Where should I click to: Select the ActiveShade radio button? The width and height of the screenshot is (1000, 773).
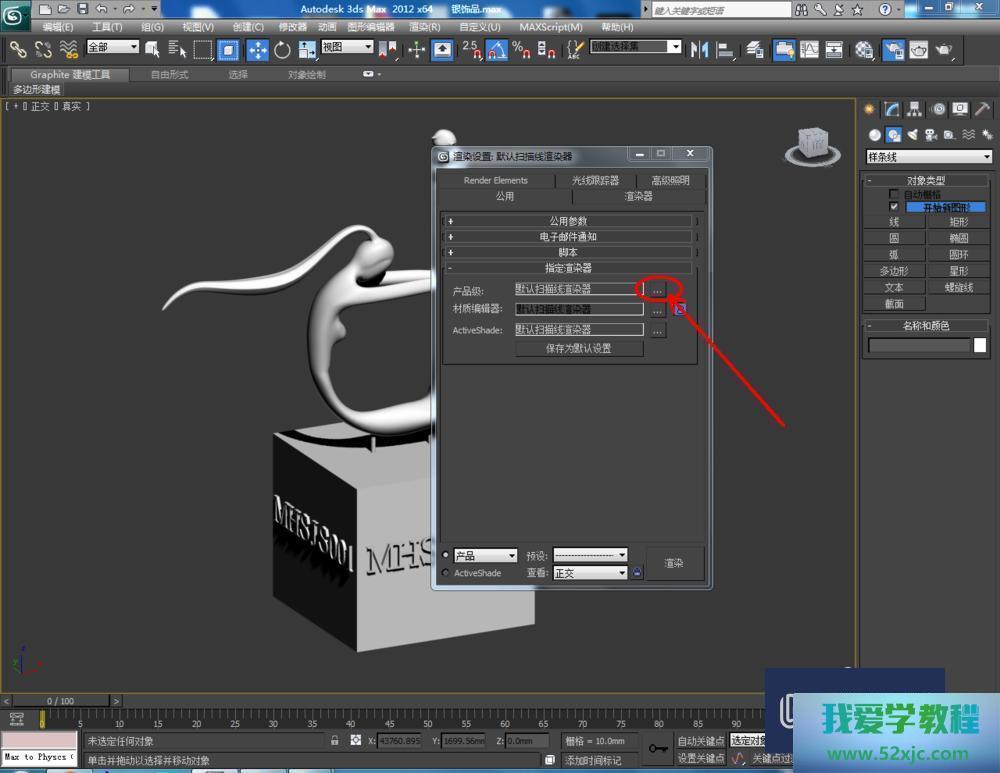[x=446, y=573]
